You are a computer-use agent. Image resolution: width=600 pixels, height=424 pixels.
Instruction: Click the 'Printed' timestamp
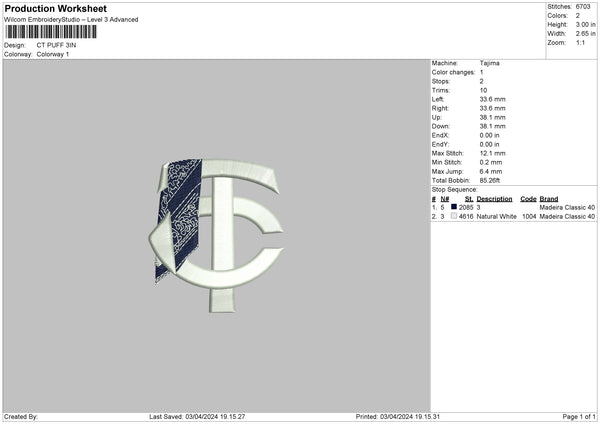[x=398, y=417]
